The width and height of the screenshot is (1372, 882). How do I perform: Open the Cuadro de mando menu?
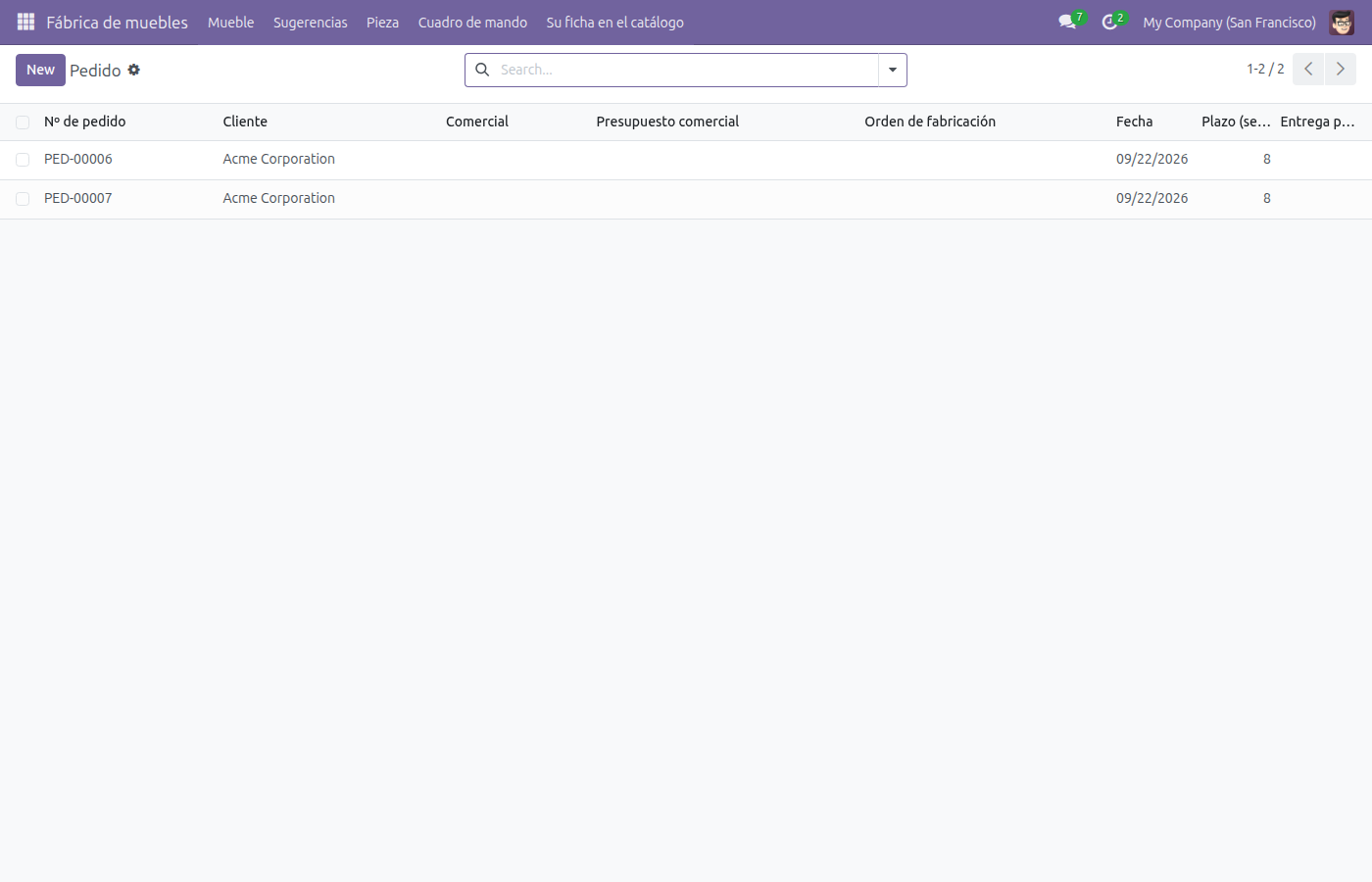tap(472, 23)
